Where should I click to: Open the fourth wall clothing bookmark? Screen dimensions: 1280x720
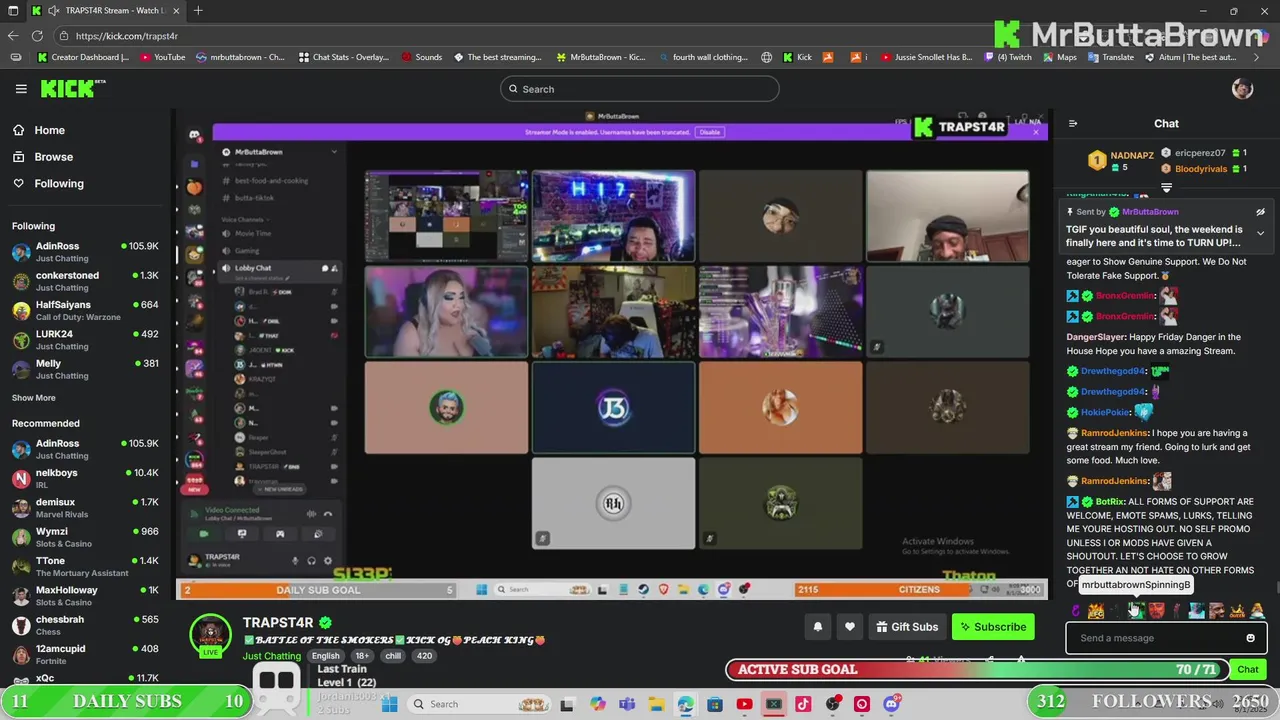(702, 57)
